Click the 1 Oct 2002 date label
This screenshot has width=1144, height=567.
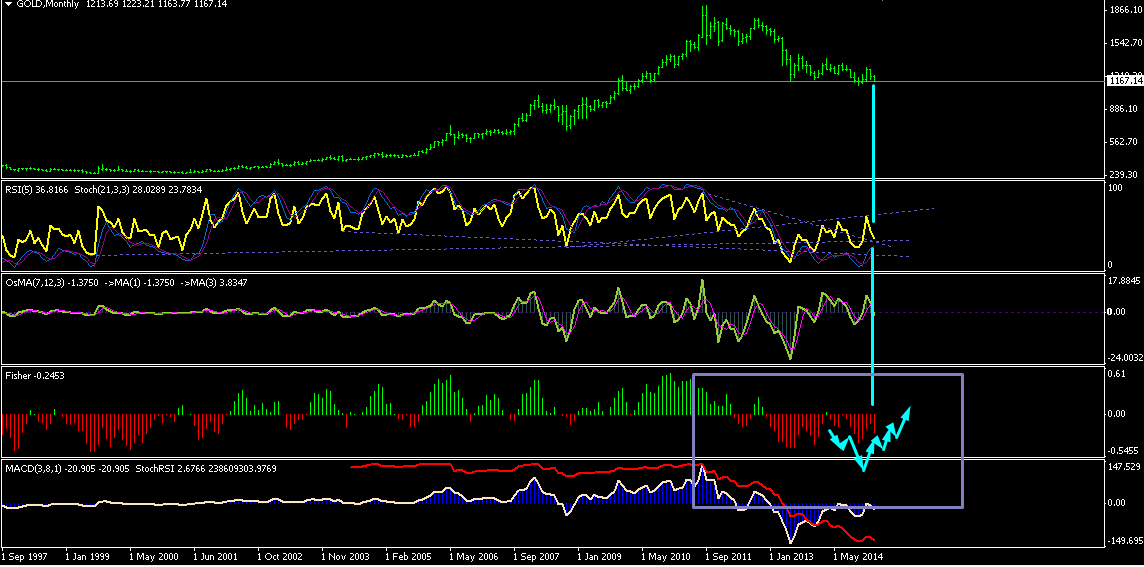280,557
